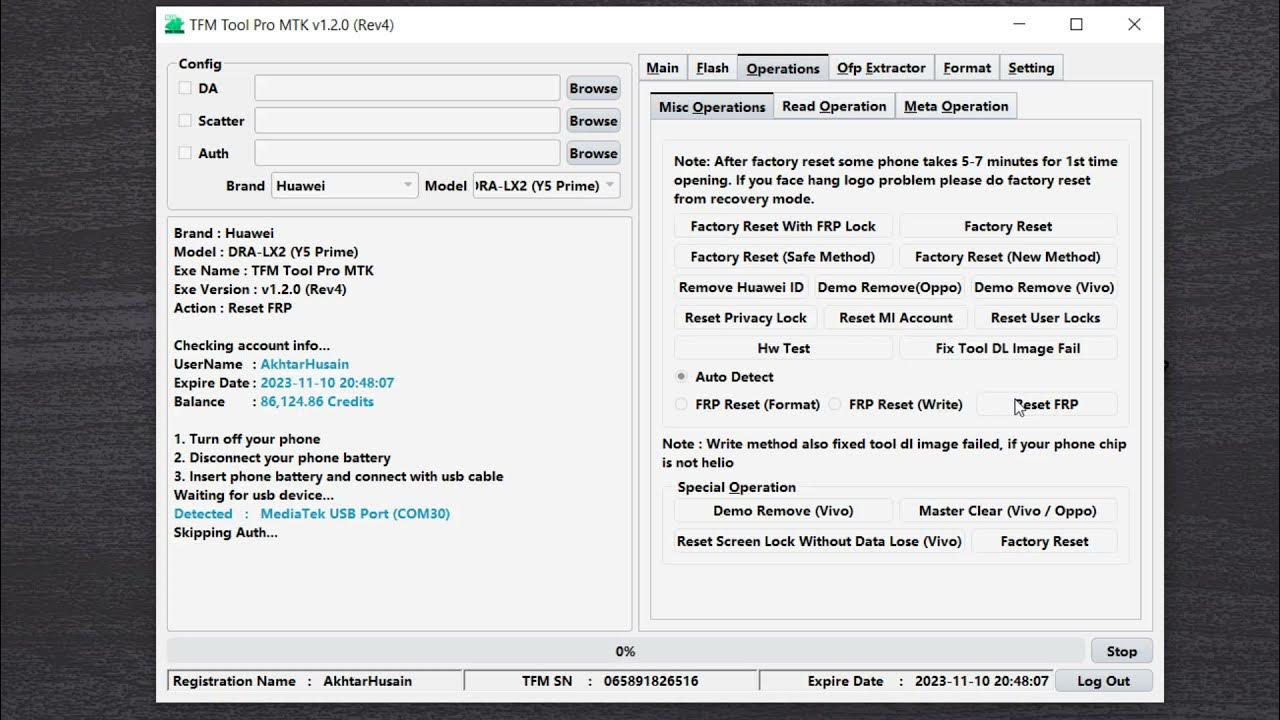
Task: Open the Read Operation sub-tab
Action: [x=834, y=106]
